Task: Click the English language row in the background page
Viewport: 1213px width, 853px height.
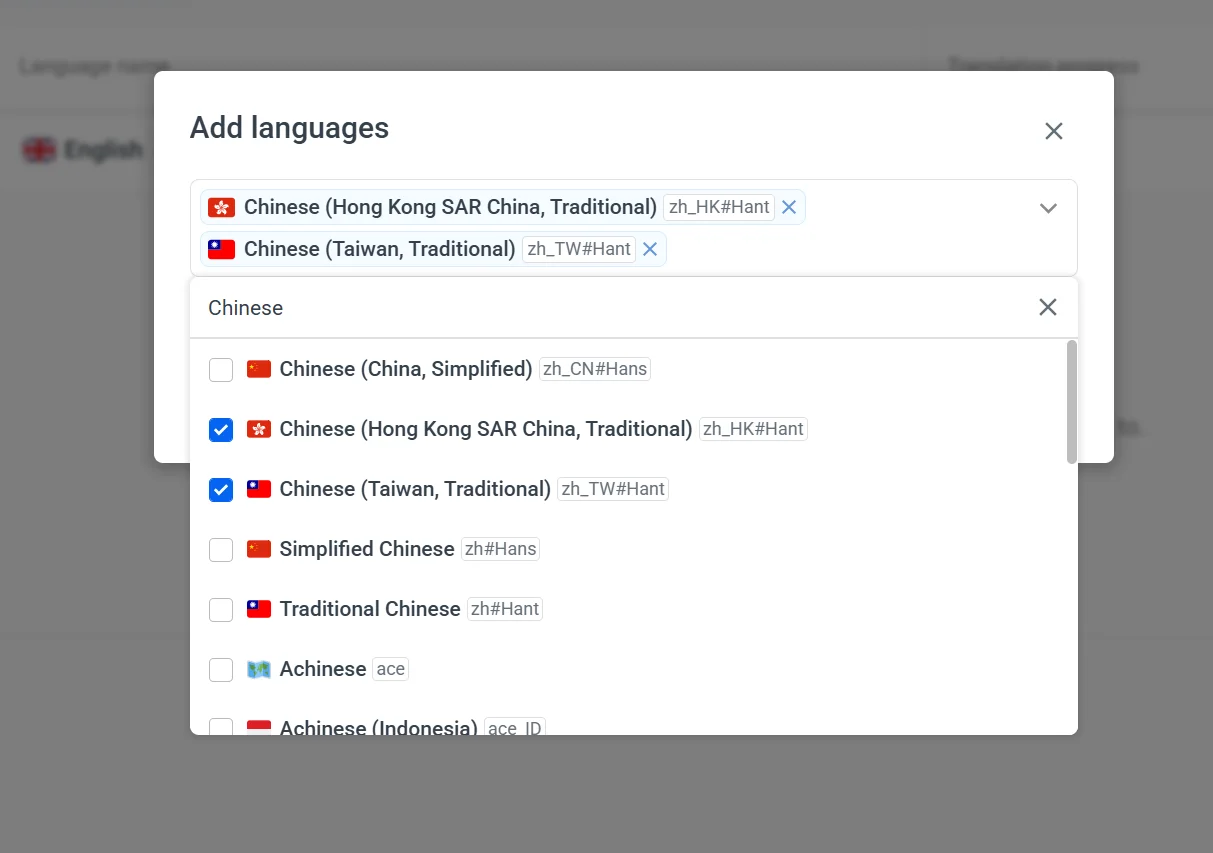Action: (84, 150)
